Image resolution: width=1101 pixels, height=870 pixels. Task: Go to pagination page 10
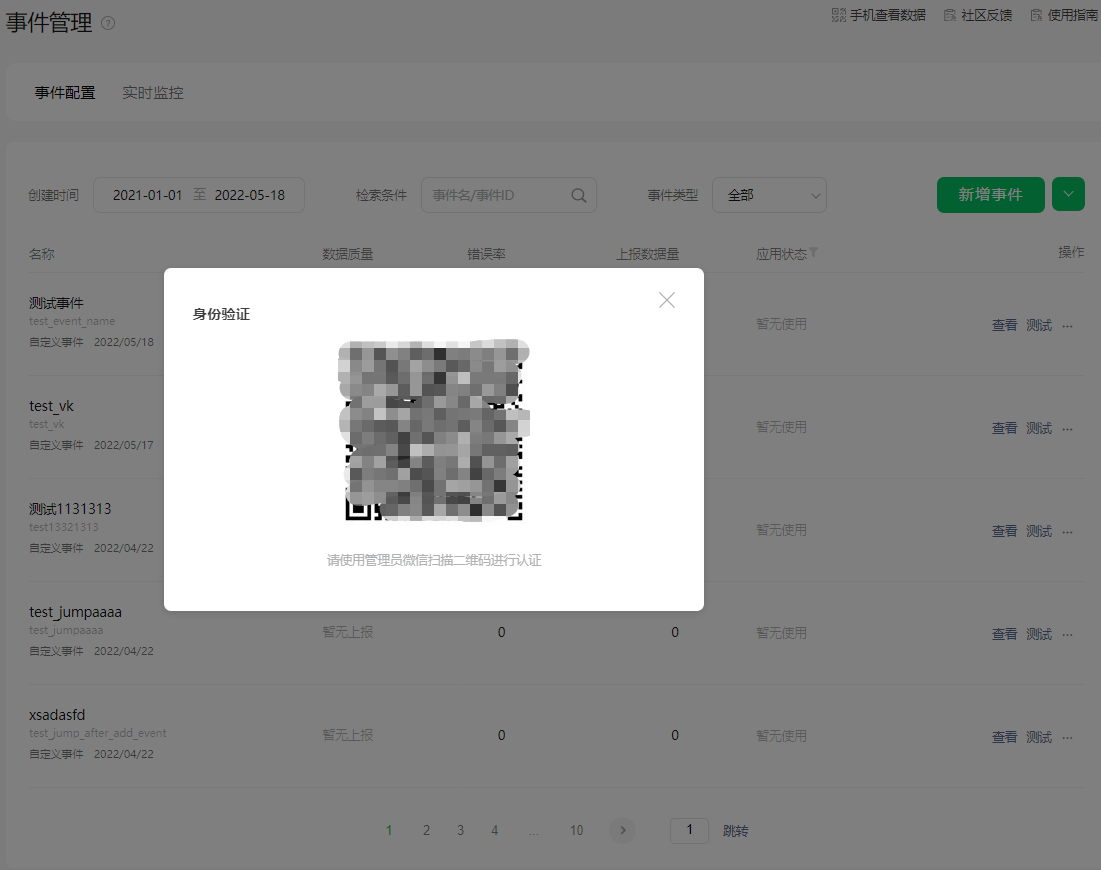(x=576, y=831)
